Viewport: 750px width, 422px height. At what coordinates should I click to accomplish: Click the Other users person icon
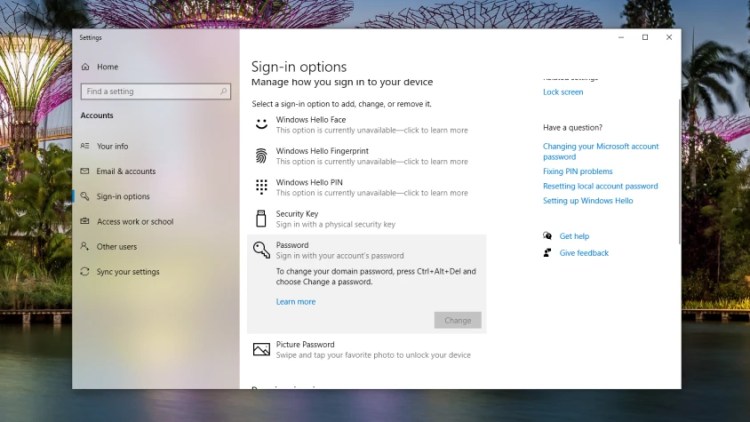[85, 246]
